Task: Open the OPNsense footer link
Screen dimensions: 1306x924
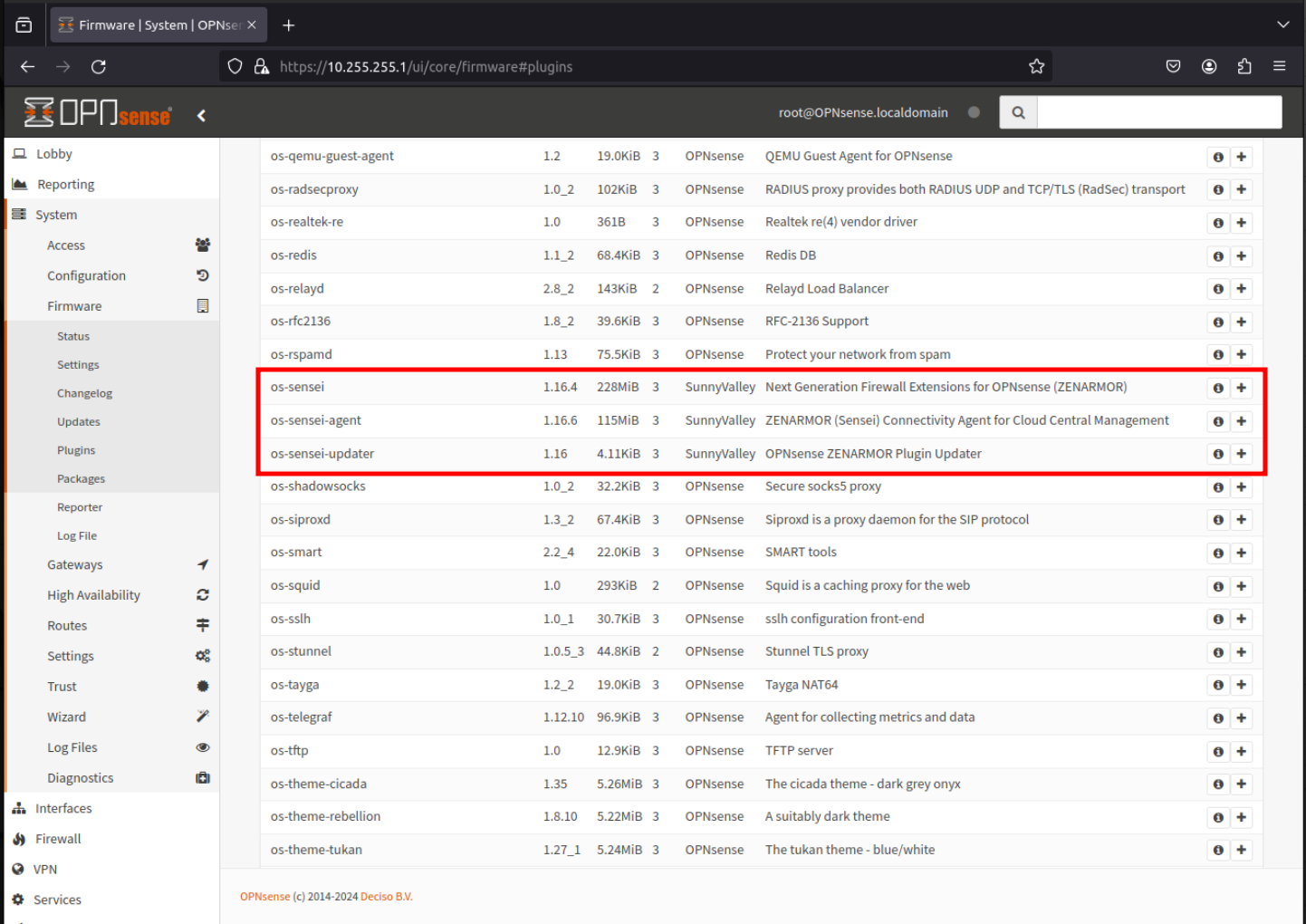Action: tap(264, 897)
